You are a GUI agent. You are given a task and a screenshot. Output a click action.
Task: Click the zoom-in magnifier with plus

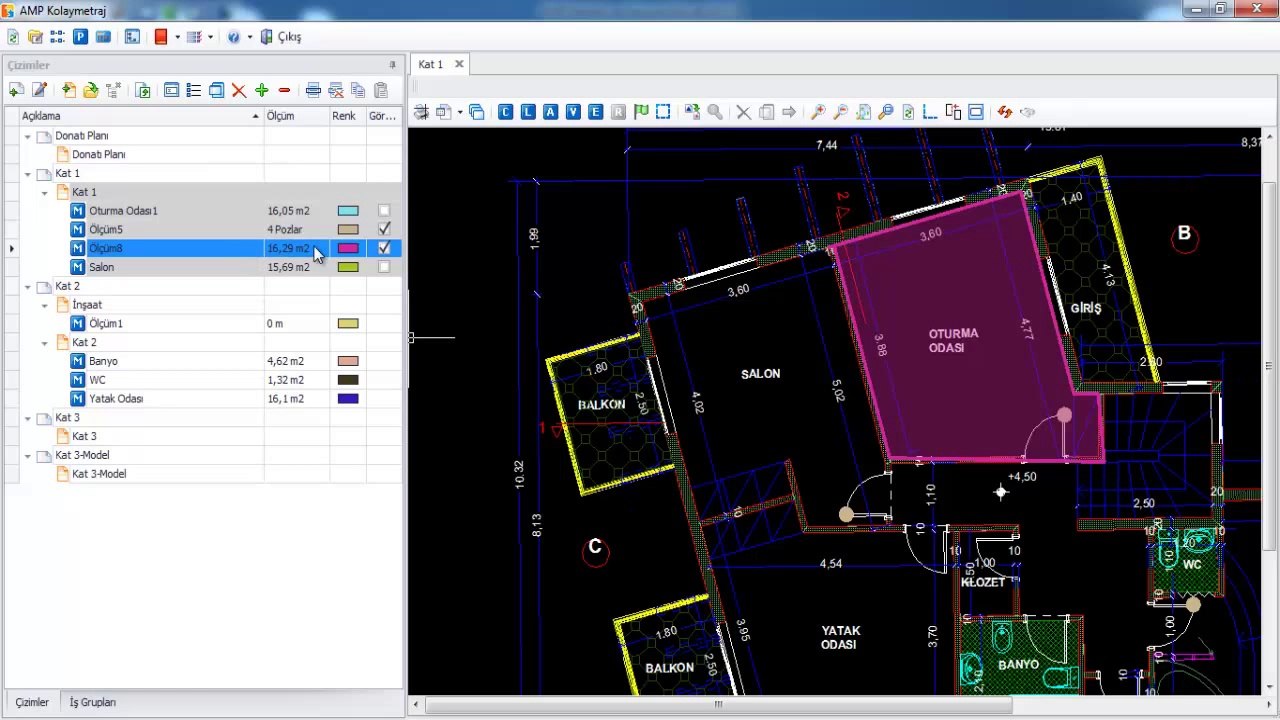coord(818,112)
